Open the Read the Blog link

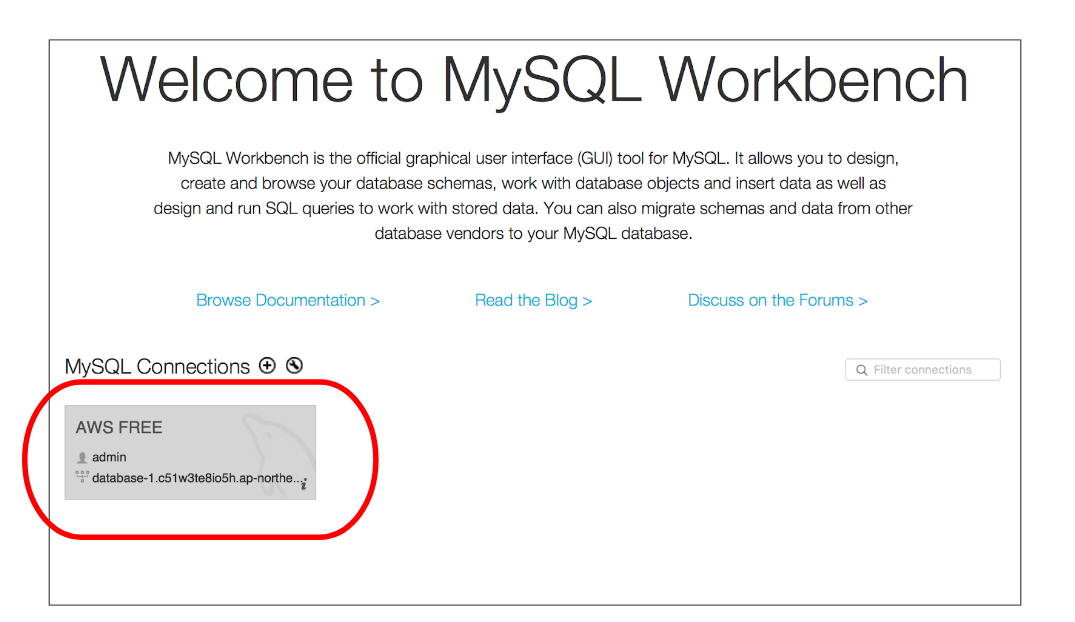tap(533, 300)
